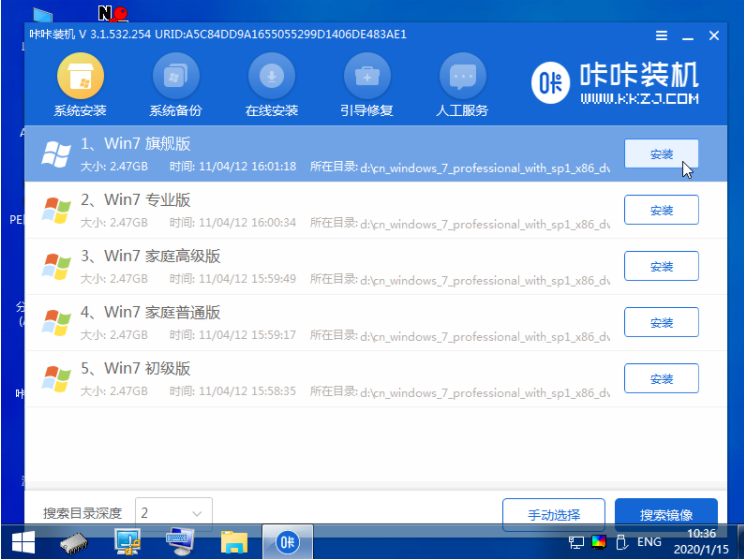Click the time 11/04/12 15:59:17
This screenshot has width=744, height=559.
point(247,335)
